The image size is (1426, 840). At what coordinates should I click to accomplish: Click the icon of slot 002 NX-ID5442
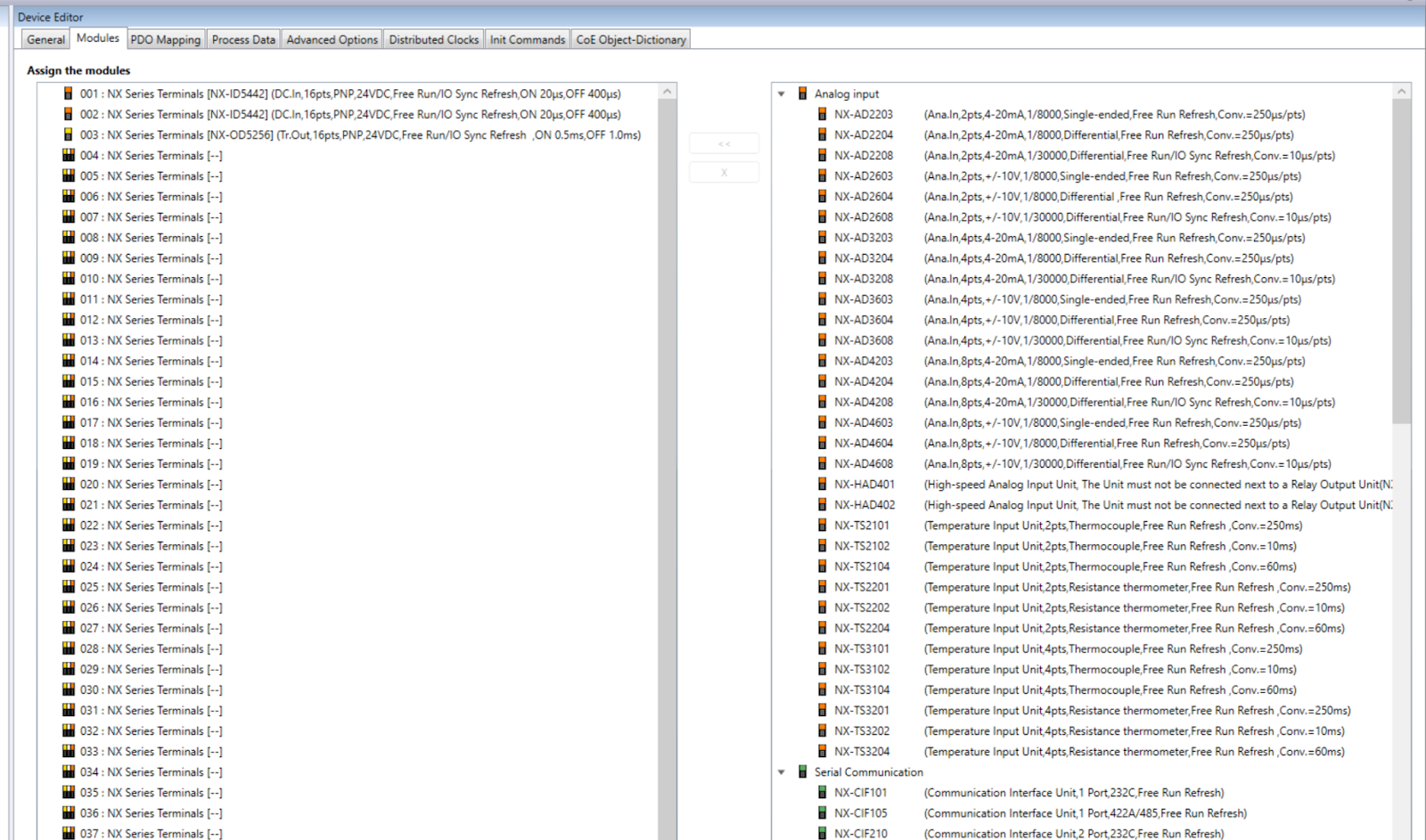[x=68, y=114]
